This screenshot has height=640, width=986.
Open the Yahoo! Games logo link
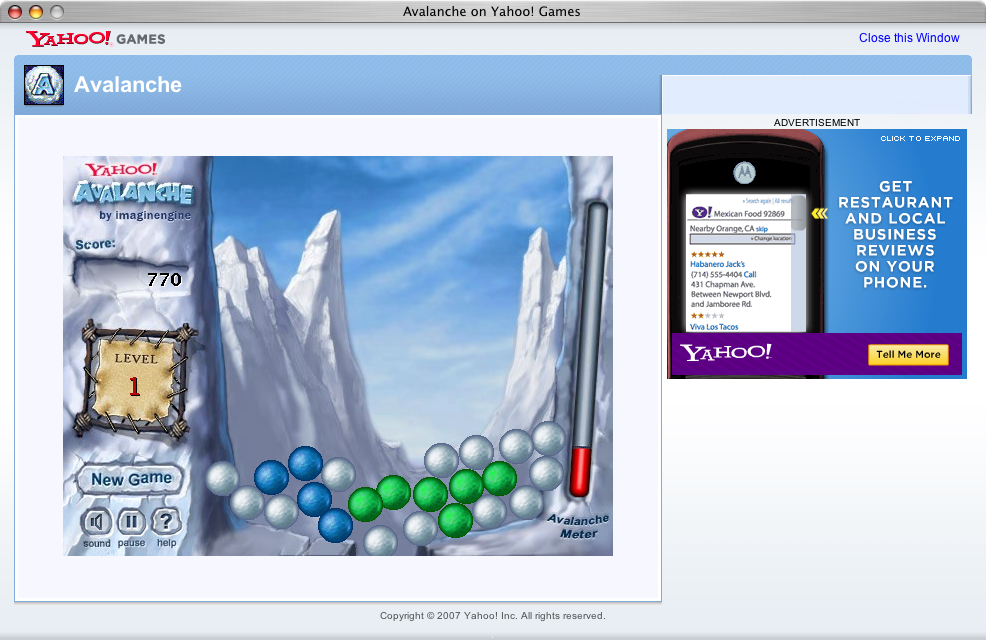click(96, 38)
